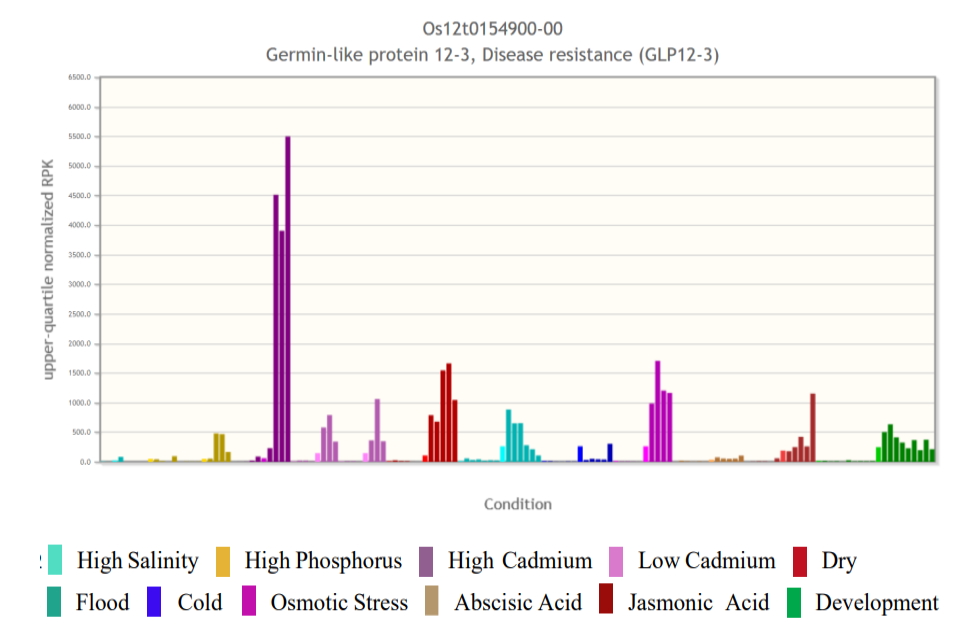
Task: Click the 4500.0 y-axis tick label
Action: (80, 196)
